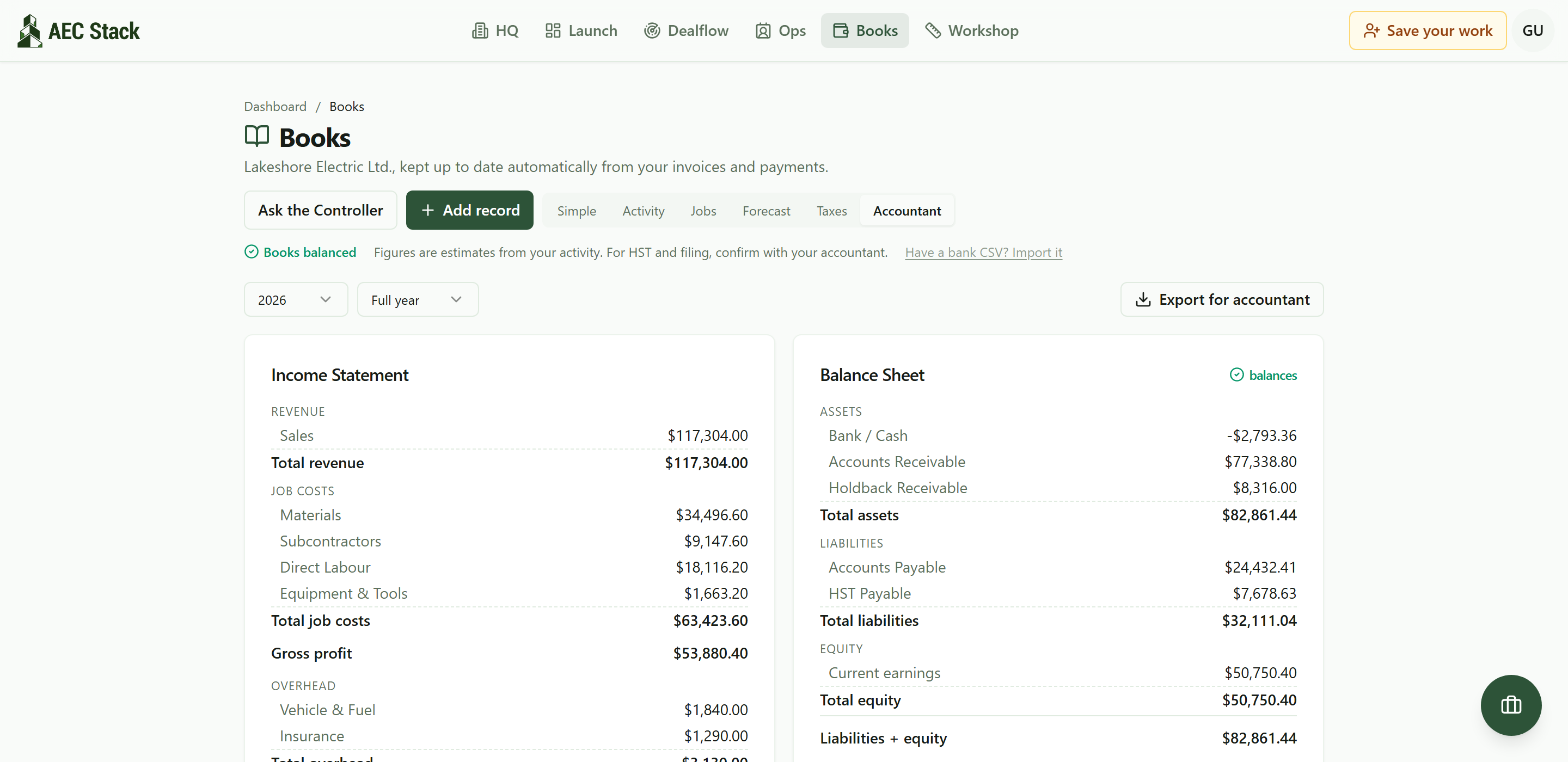Click the Accounts Receivable row label

(x=897, y=462)
